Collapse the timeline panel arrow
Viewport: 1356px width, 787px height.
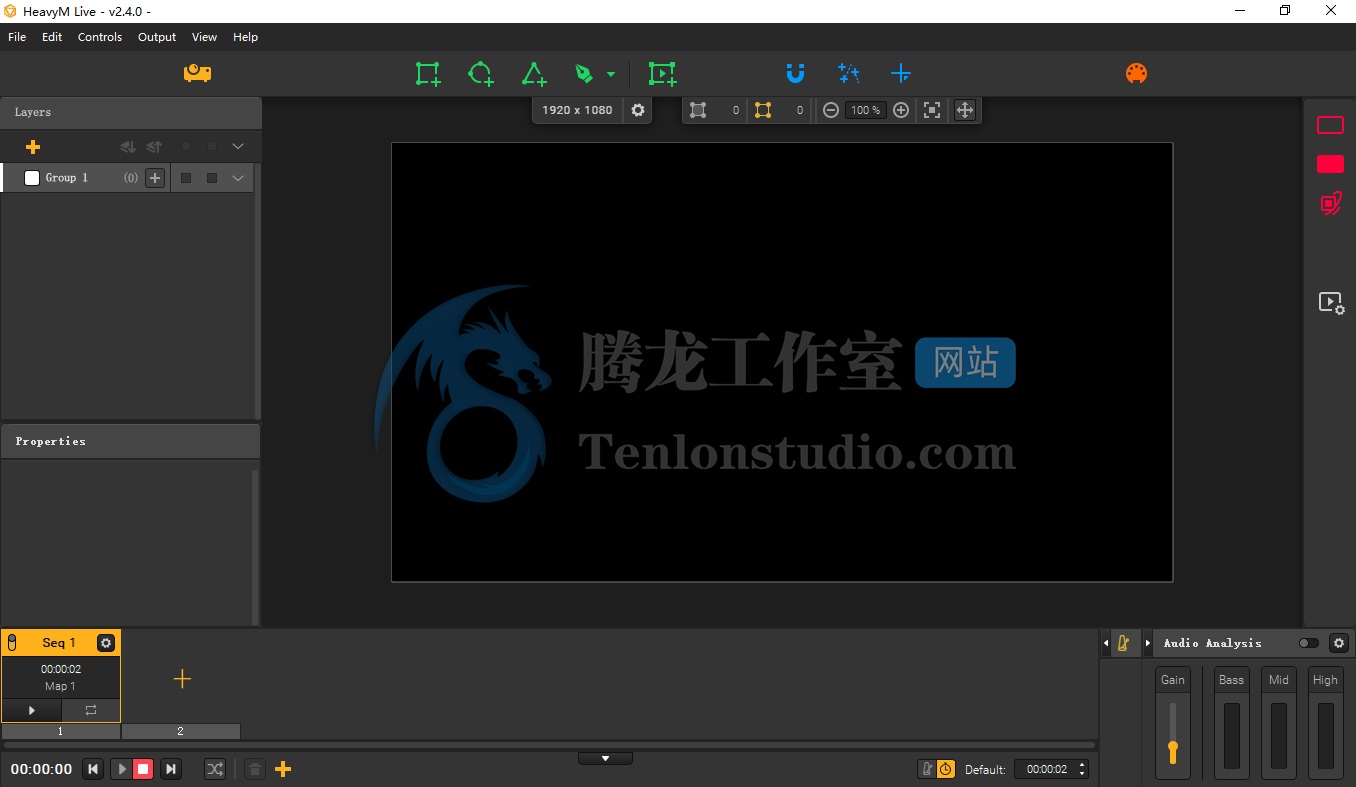pyautogui.click(x=605, y=758)
